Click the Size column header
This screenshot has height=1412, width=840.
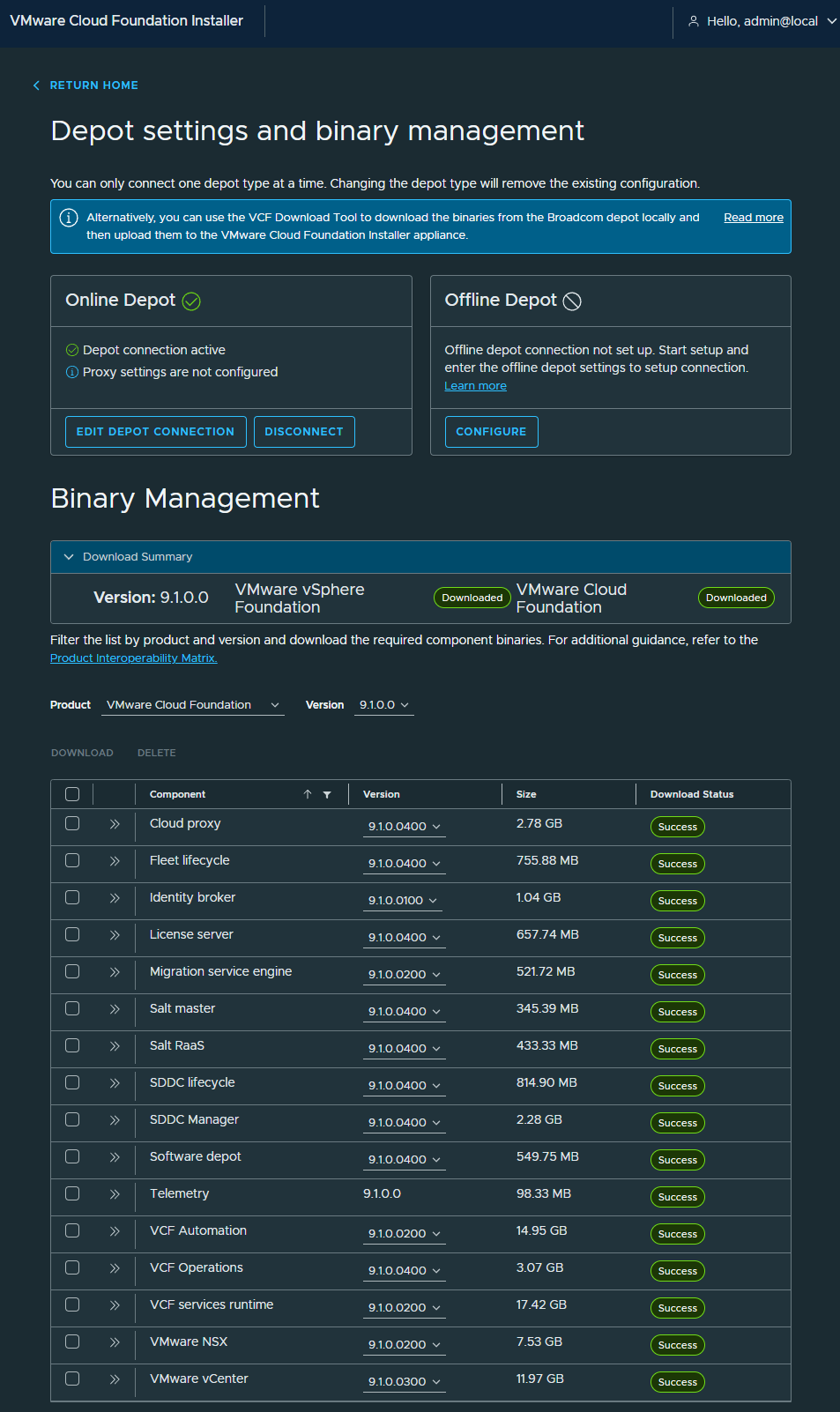[x=526, y=794]
